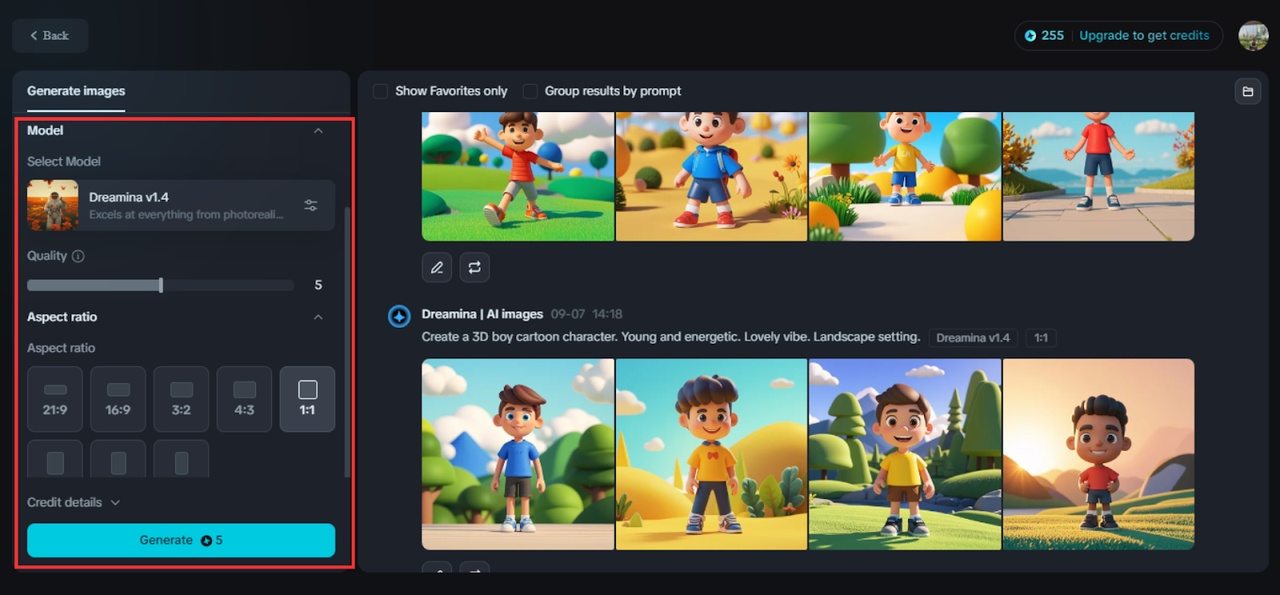Viewport: 1280px width, 595px height.
Task: Select 1:1 aspect ratio
Action: pyautogui.click(x=307, y=399)
